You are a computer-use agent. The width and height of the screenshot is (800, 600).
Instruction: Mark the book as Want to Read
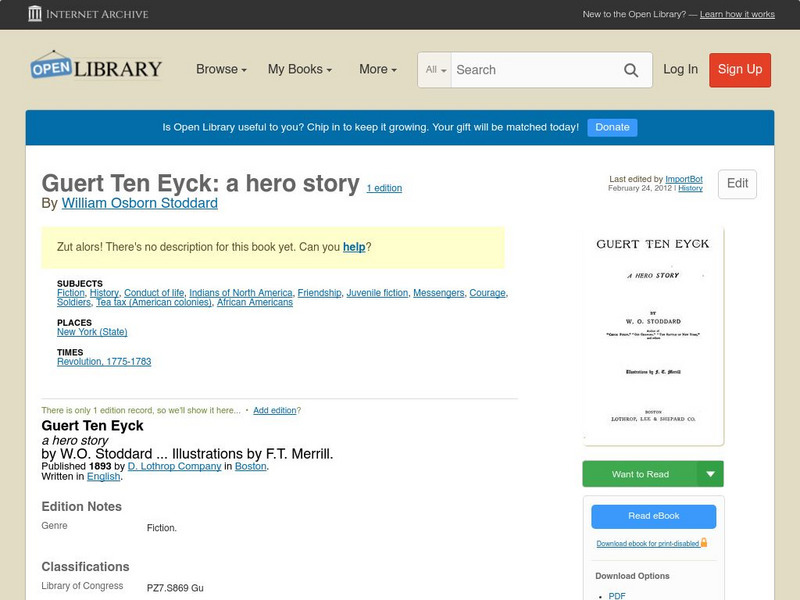[640, 474]
